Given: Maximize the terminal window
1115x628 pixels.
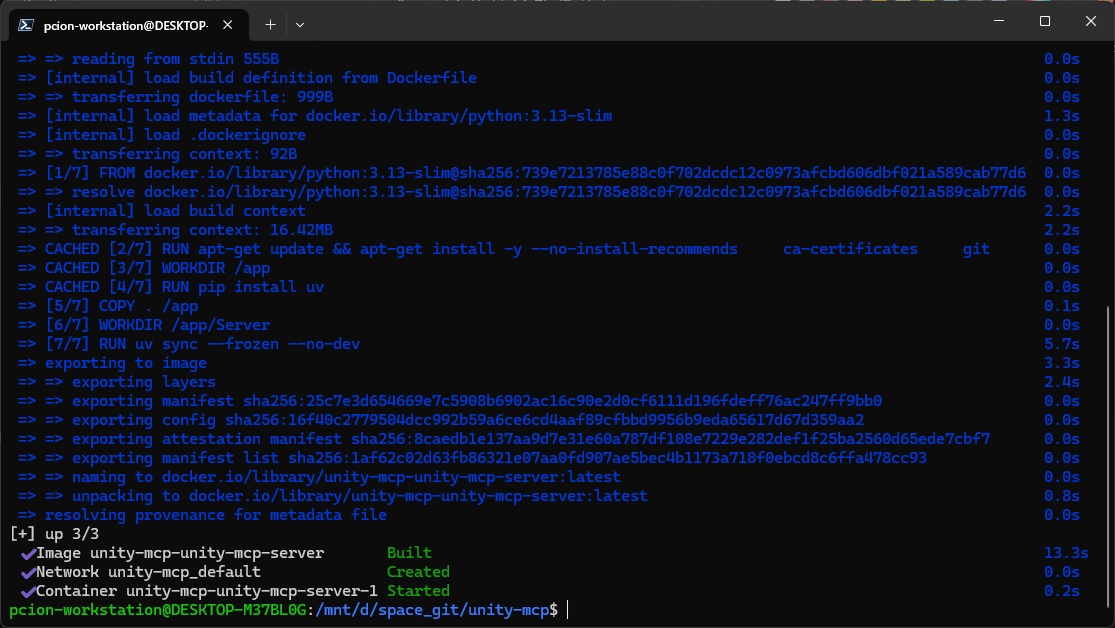Looking at the screenshot, I should (x=1044, y=21).
